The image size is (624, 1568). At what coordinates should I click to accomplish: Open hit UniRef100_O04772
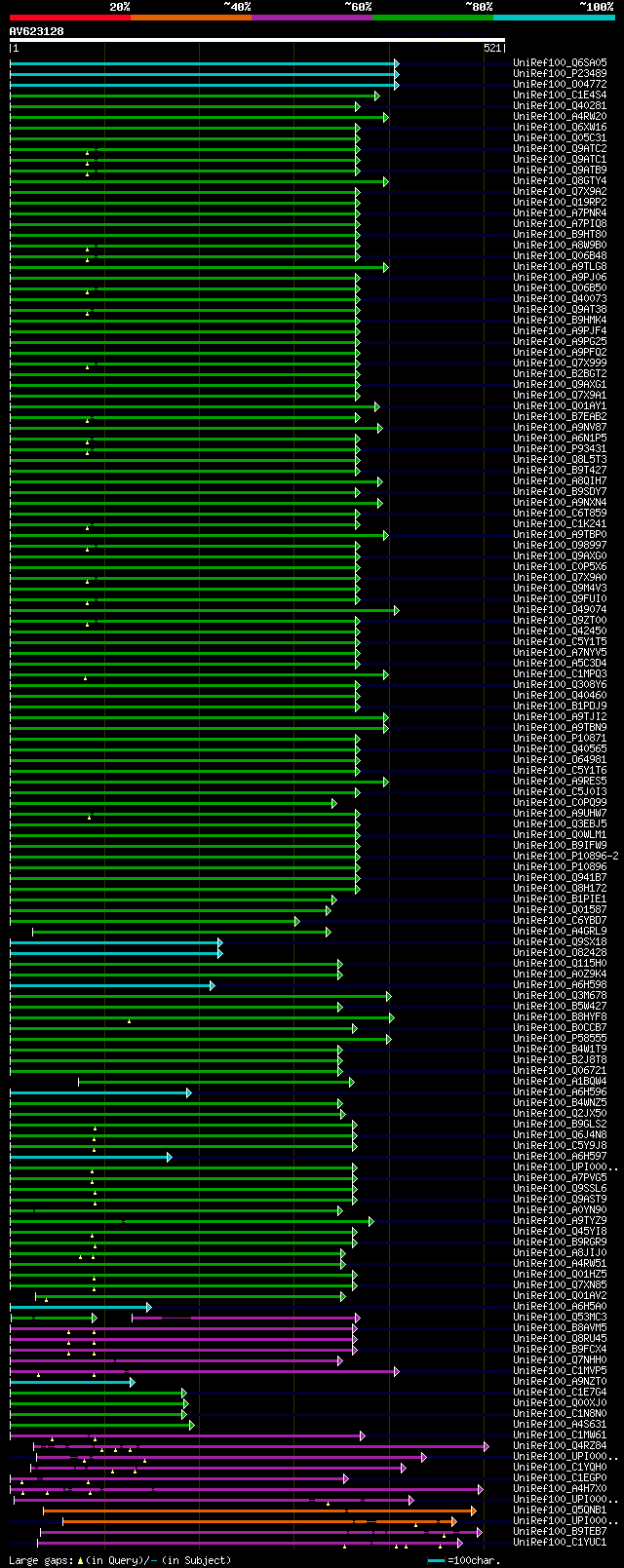tap(560, 85)
